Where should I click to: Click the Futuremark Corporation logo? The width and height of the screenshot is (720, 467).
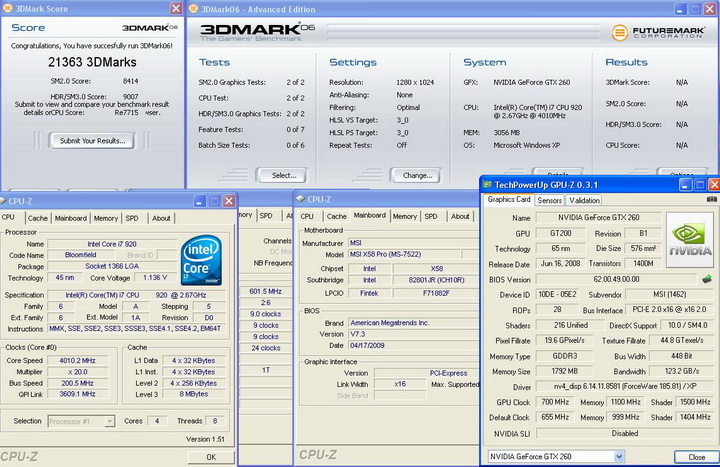pyautogui.click(x=658, y=32)
